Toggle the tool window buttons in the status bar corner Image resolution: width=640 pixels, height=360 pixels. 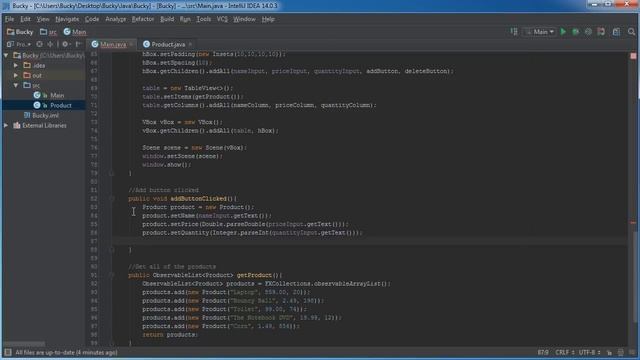[7, 352]
